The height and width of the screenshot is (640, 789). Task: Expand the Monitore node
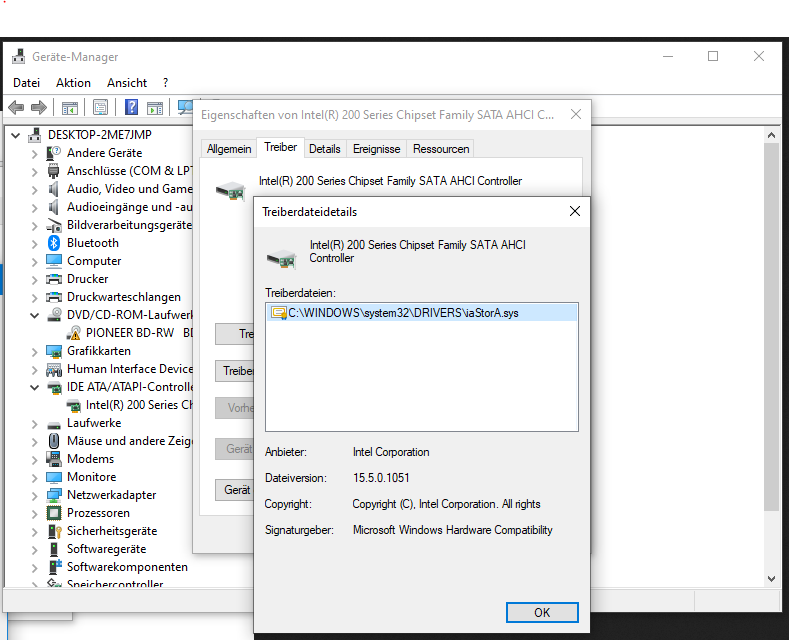[x=34, y=478]
